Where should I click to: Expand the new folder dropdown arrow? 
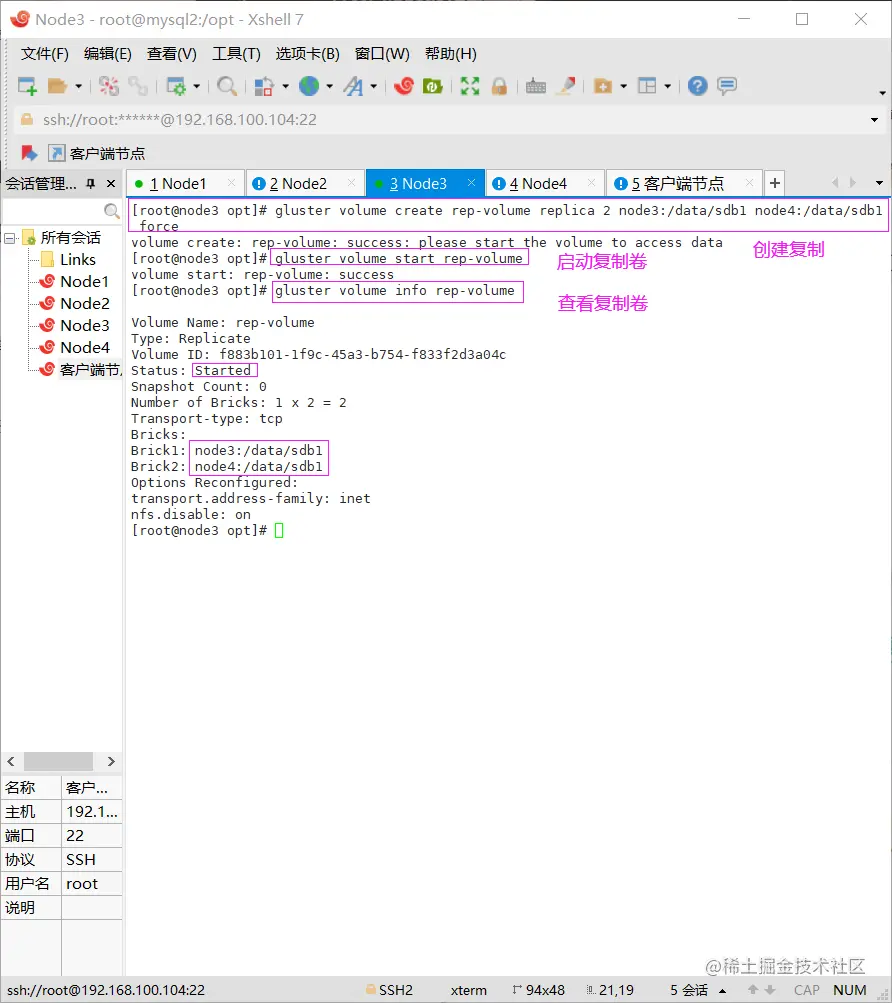click(623, 86)
